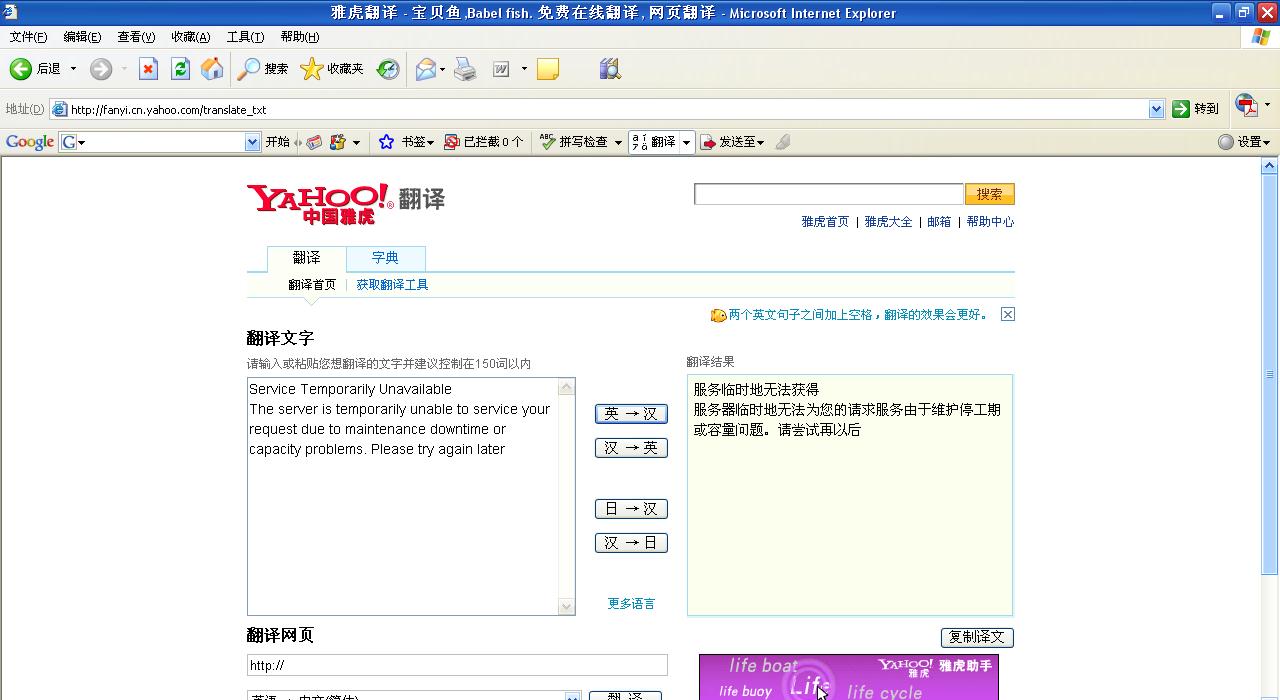Switch to the 字典 tab
The image size is (1280, 700).
point(385,258)
